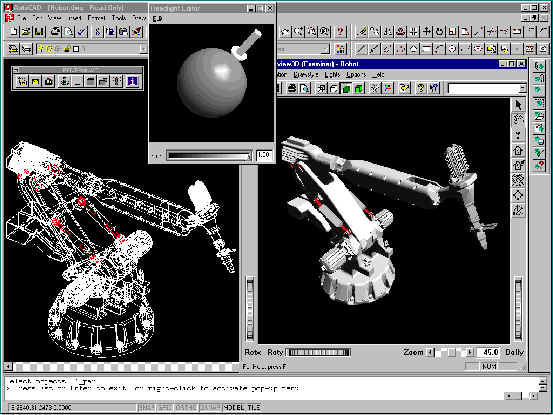Viewport: 553px width, 415px height.
Task: Open the Format menu in AutoCAD
Action: tap(96, 18)
